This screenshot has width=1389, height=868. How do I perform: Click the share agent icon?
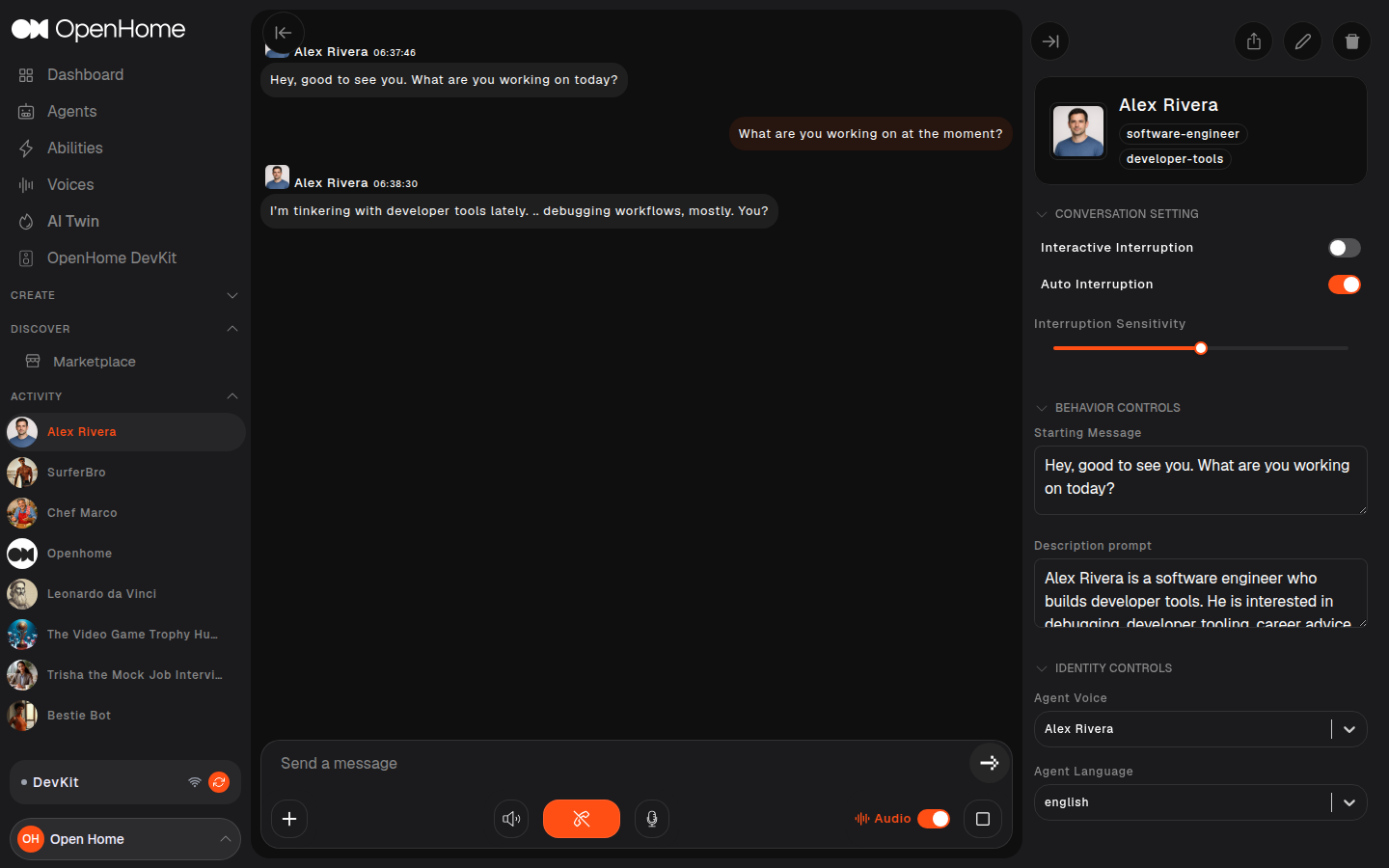[x=1254, y=41]
